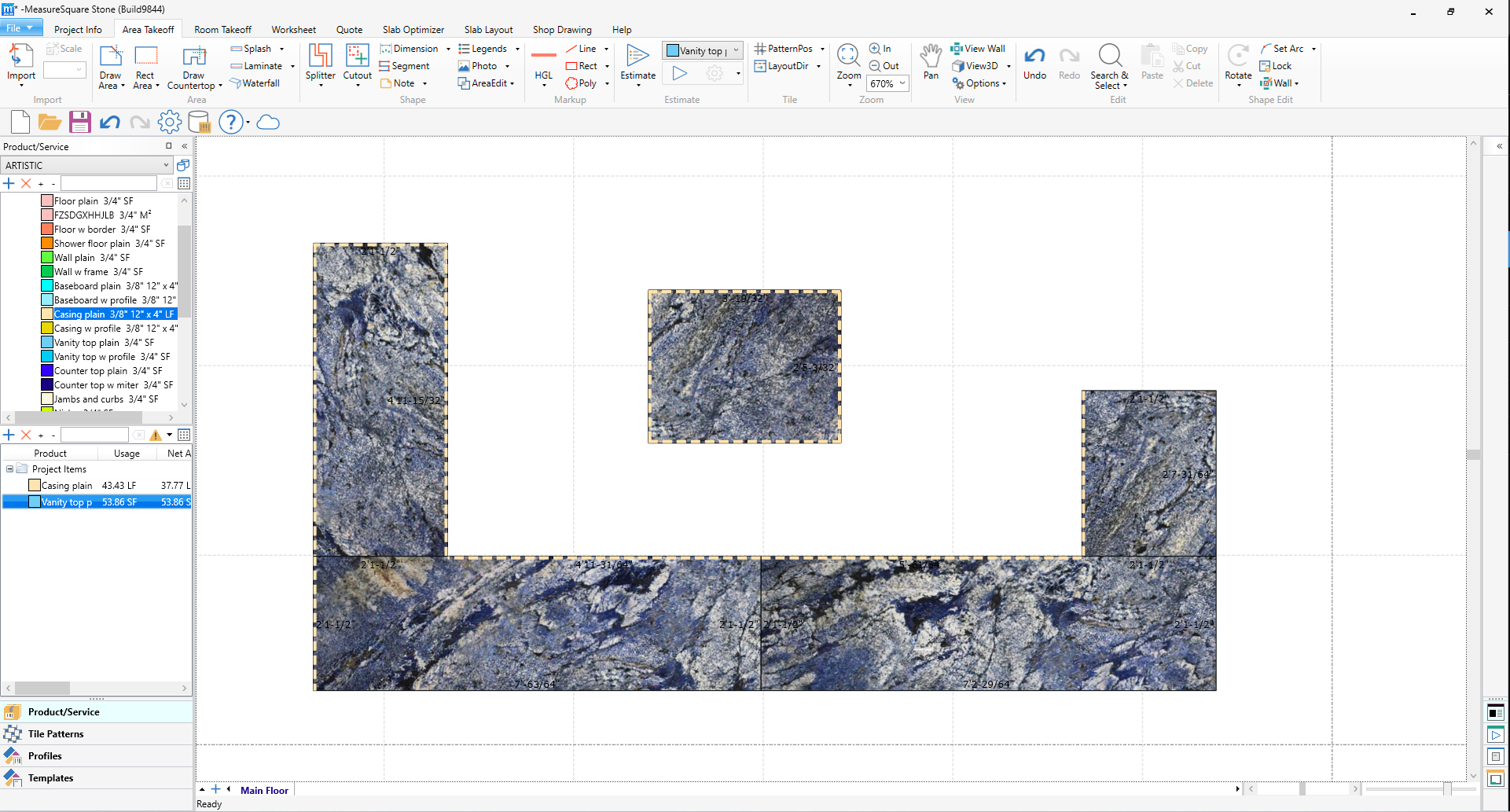Open the Templates panel
Viewport: 1510px width, 812px height.
coord(50,778)
